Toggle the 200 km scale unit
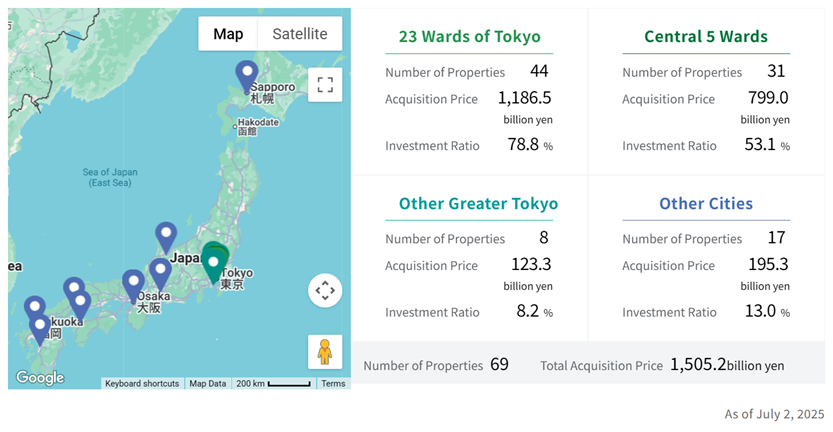 click(x=274, y=384)
